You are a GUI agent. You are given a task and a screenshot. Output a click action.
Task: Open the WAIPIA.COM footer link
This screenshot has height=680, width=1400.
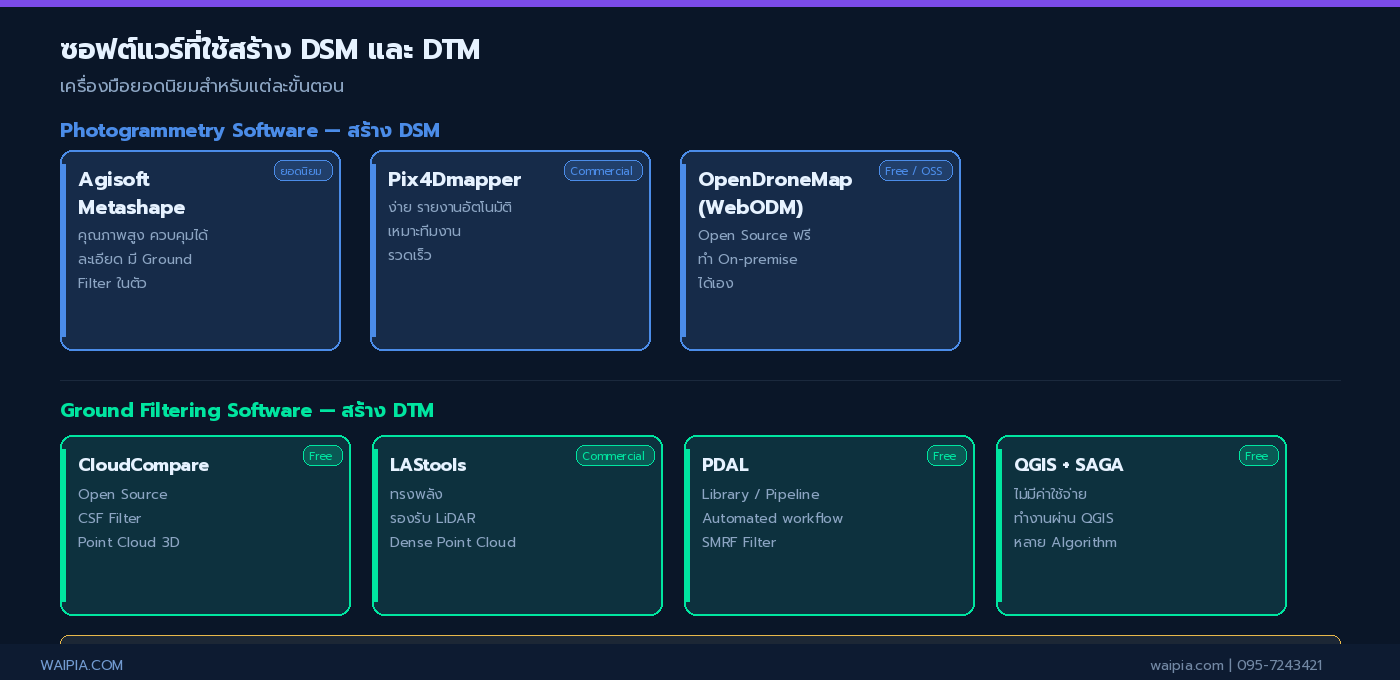click(x=82, y=665)
